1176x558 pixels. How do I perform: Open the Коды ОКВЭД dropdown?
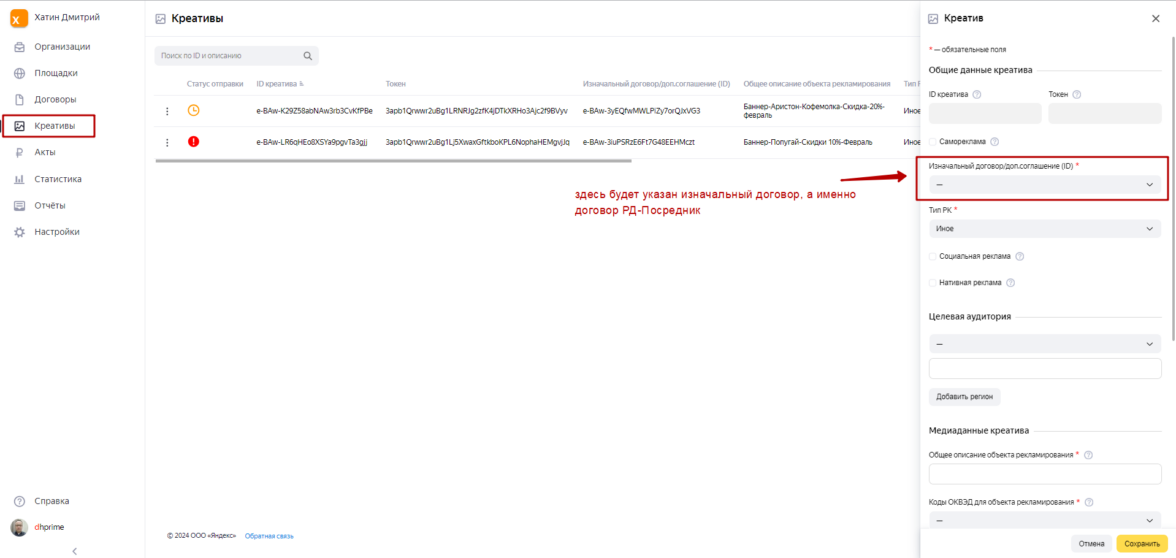pos(1045,520)
